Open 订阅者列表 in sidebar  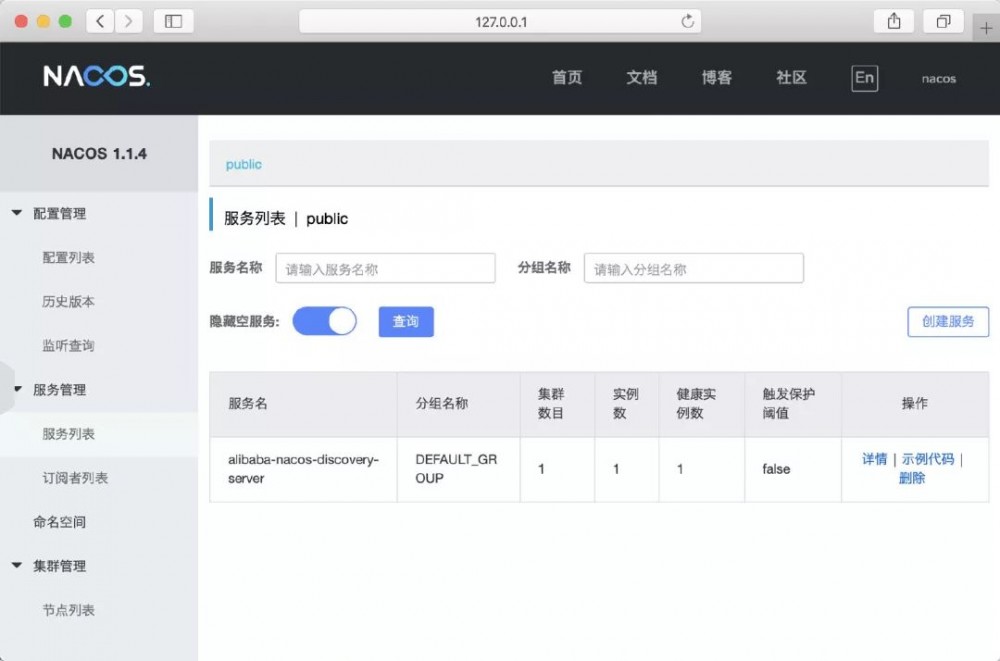(75, 478)
